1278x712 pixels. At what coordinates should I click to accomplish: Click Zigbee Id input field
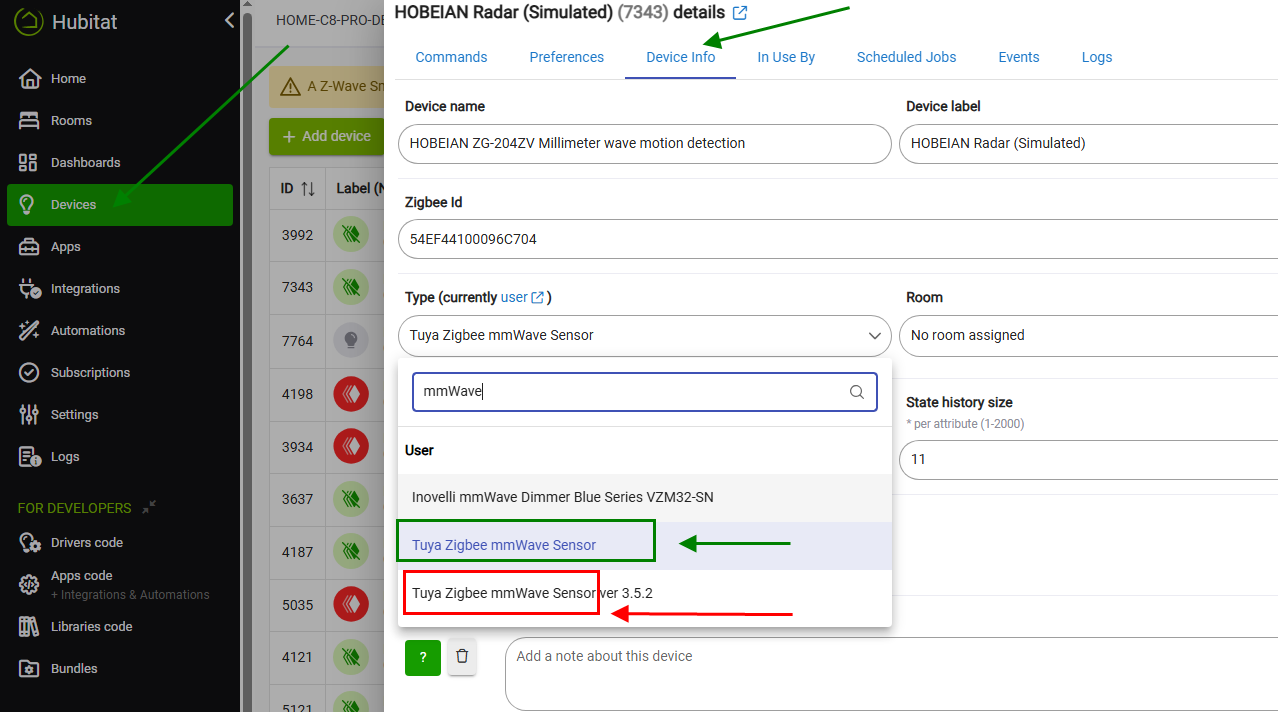click(837, 240)
